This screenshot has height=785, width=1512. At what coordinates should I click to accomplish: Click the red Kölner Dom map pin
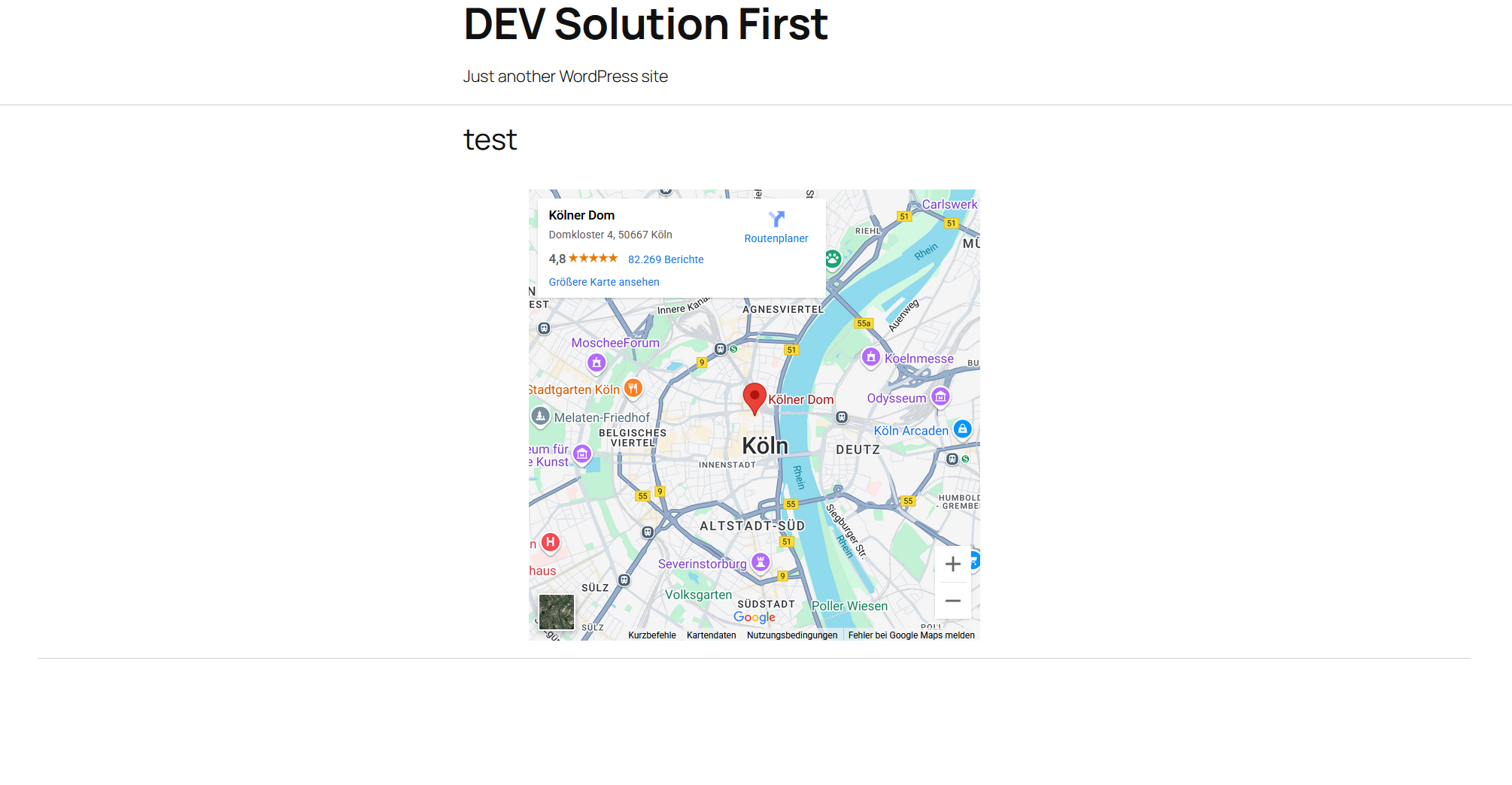click(x=754, y=397)
